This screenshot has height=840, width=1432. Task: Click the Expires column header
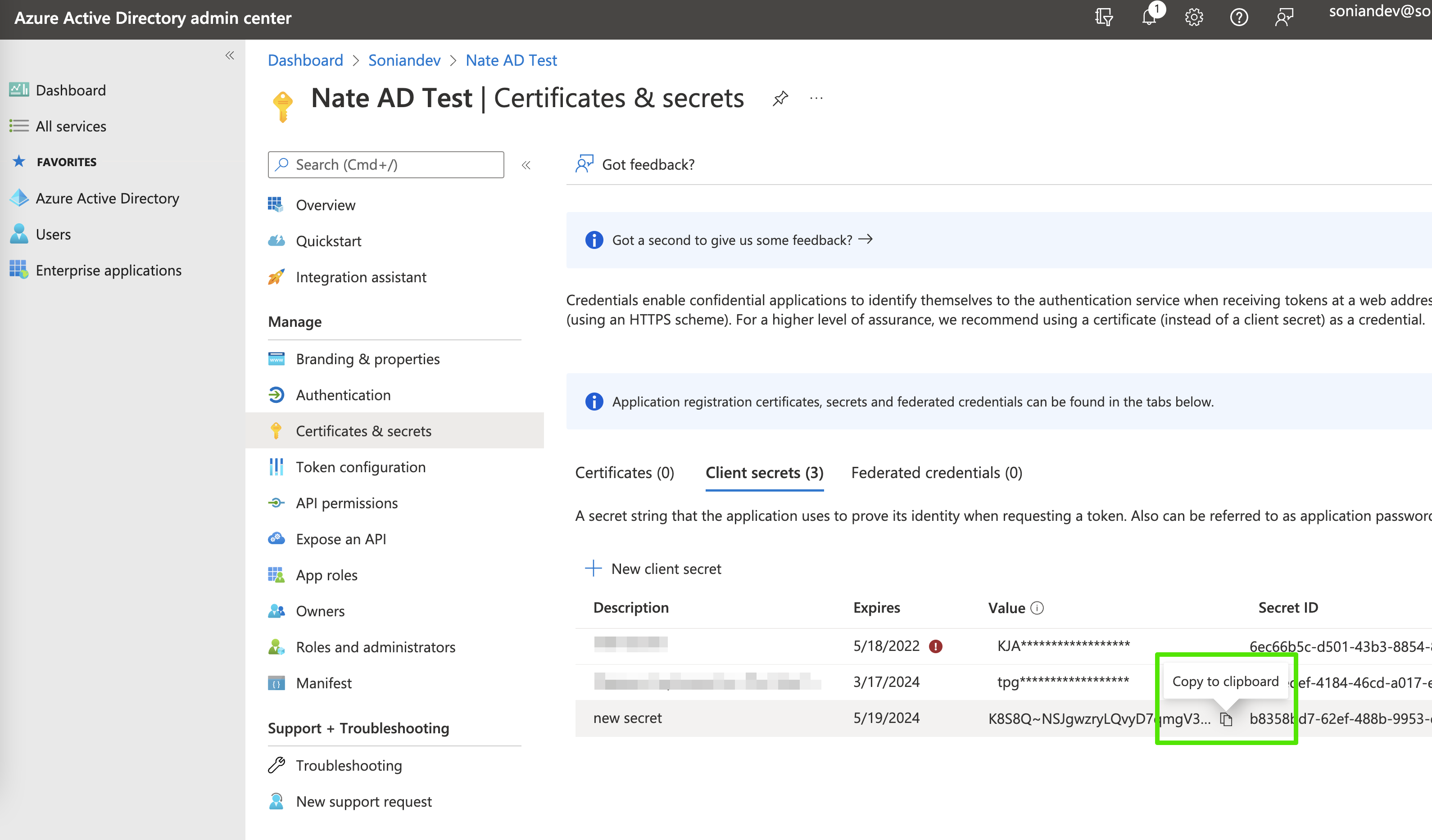tap(876, 608)
